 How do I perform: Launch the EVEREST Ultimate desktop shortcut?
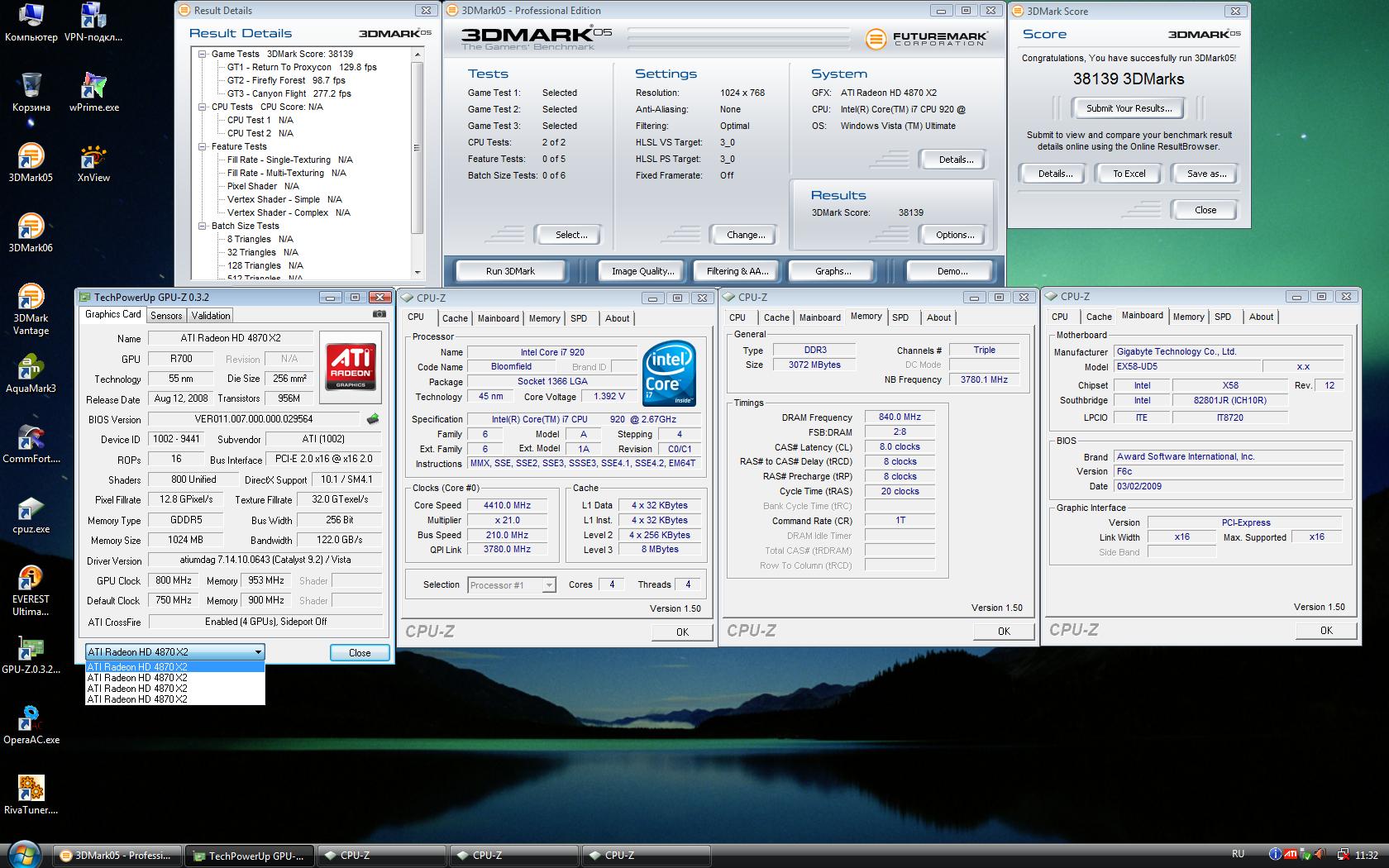(31, 590)
